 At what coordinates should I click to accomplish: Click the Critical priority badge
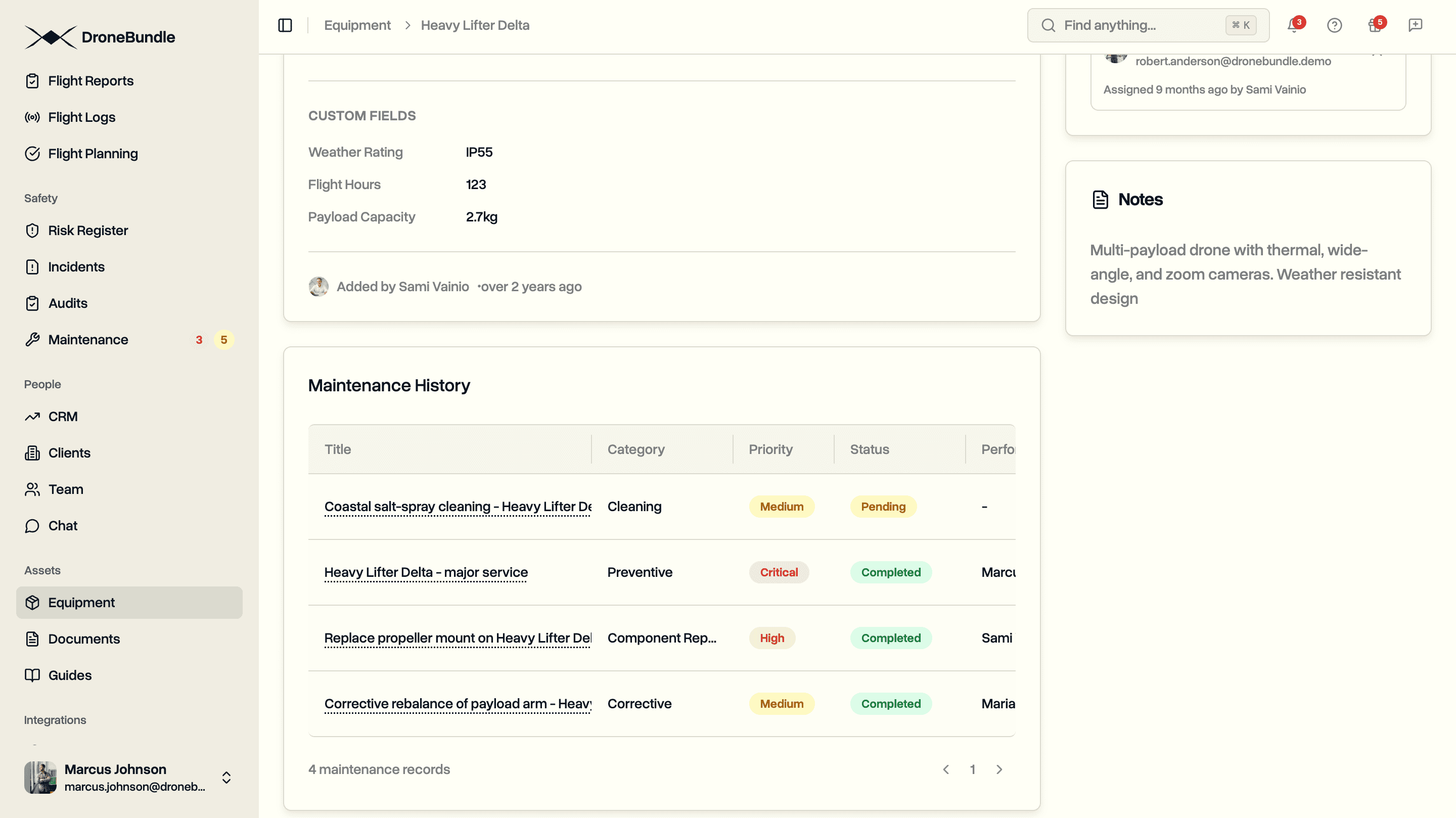pyautogui.click(x=779, y=572)
